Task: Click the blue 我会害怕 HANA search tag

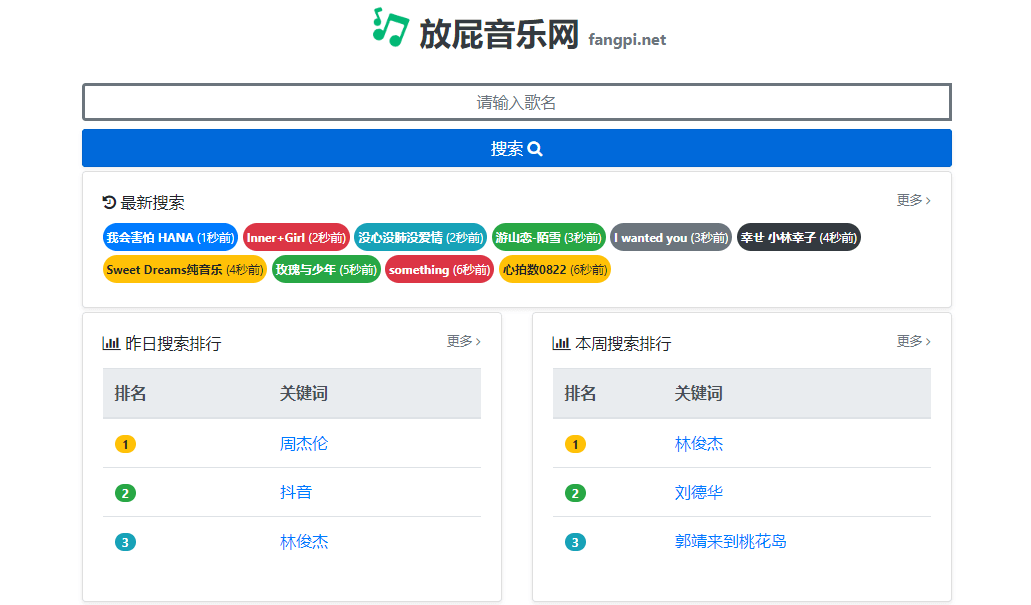Action: point(169,237)
